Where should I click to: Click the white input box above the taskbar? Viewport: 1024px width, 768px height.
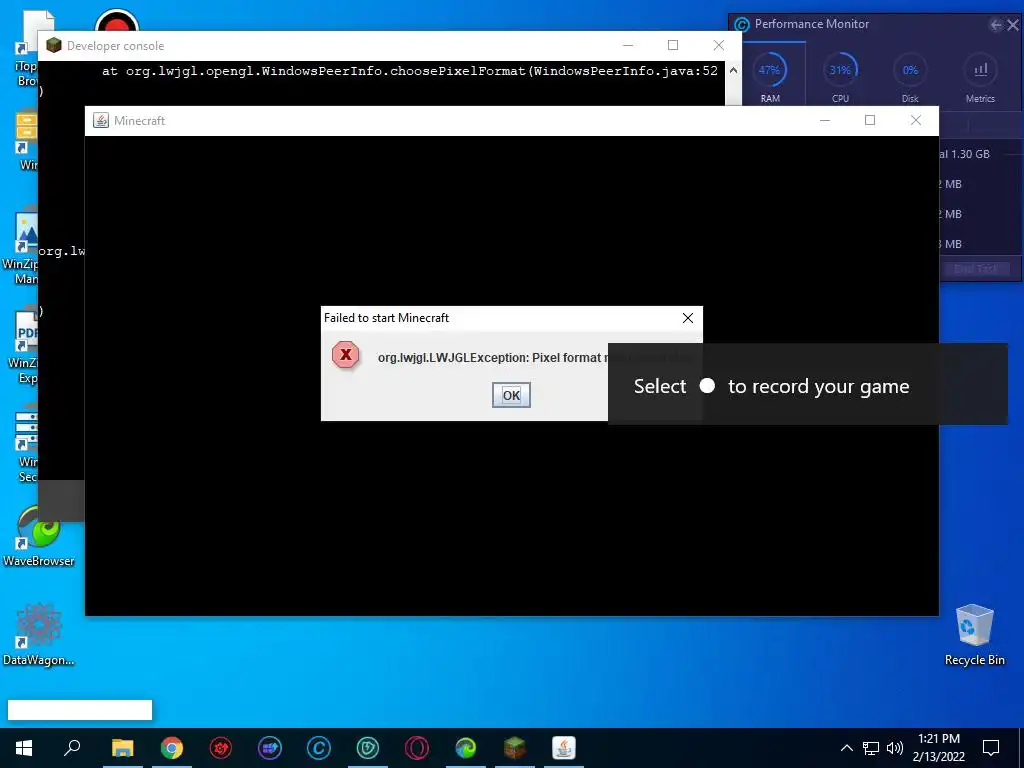(80, 710)
